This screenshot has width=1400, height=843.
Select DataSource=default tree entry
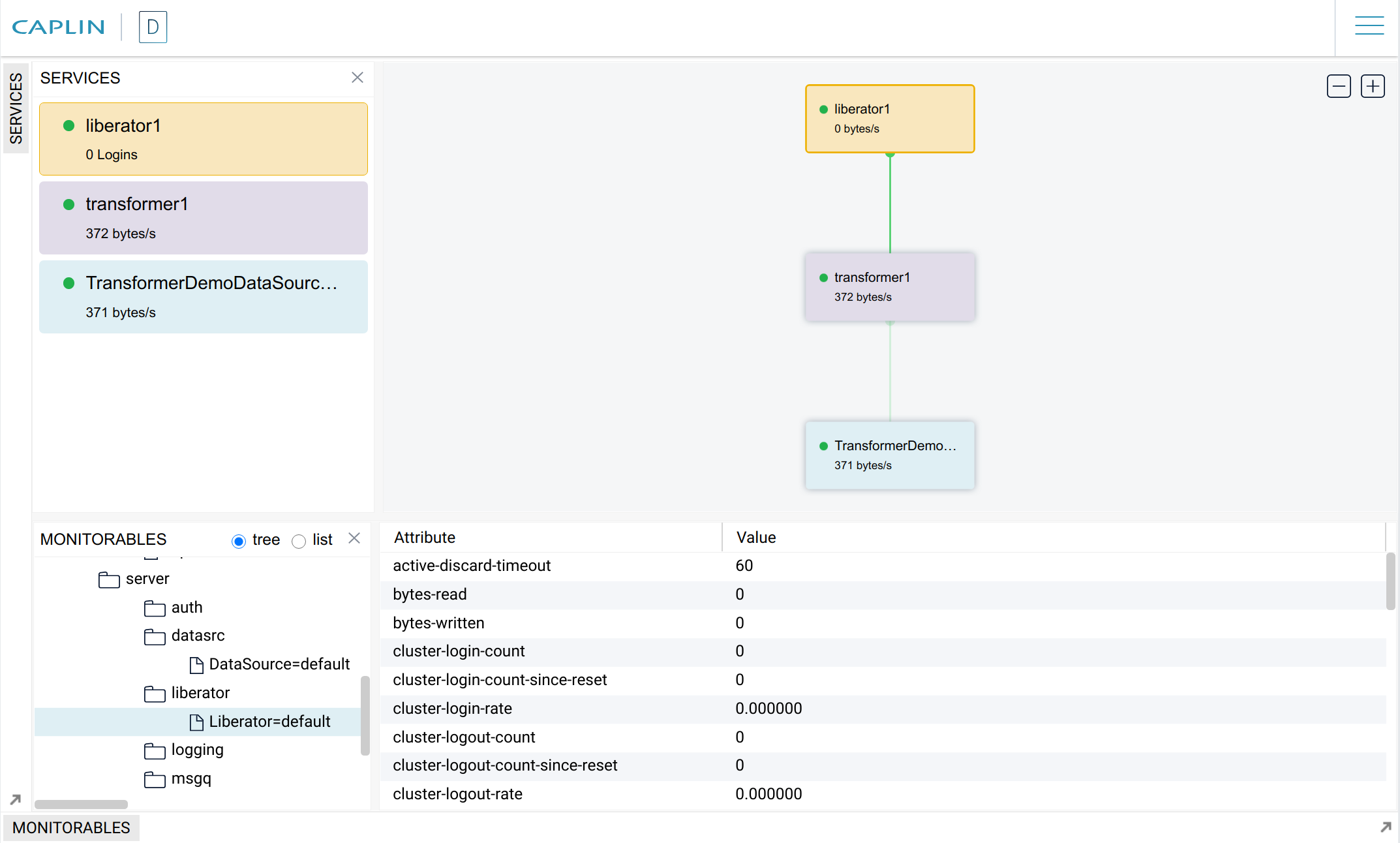[279, 664]
